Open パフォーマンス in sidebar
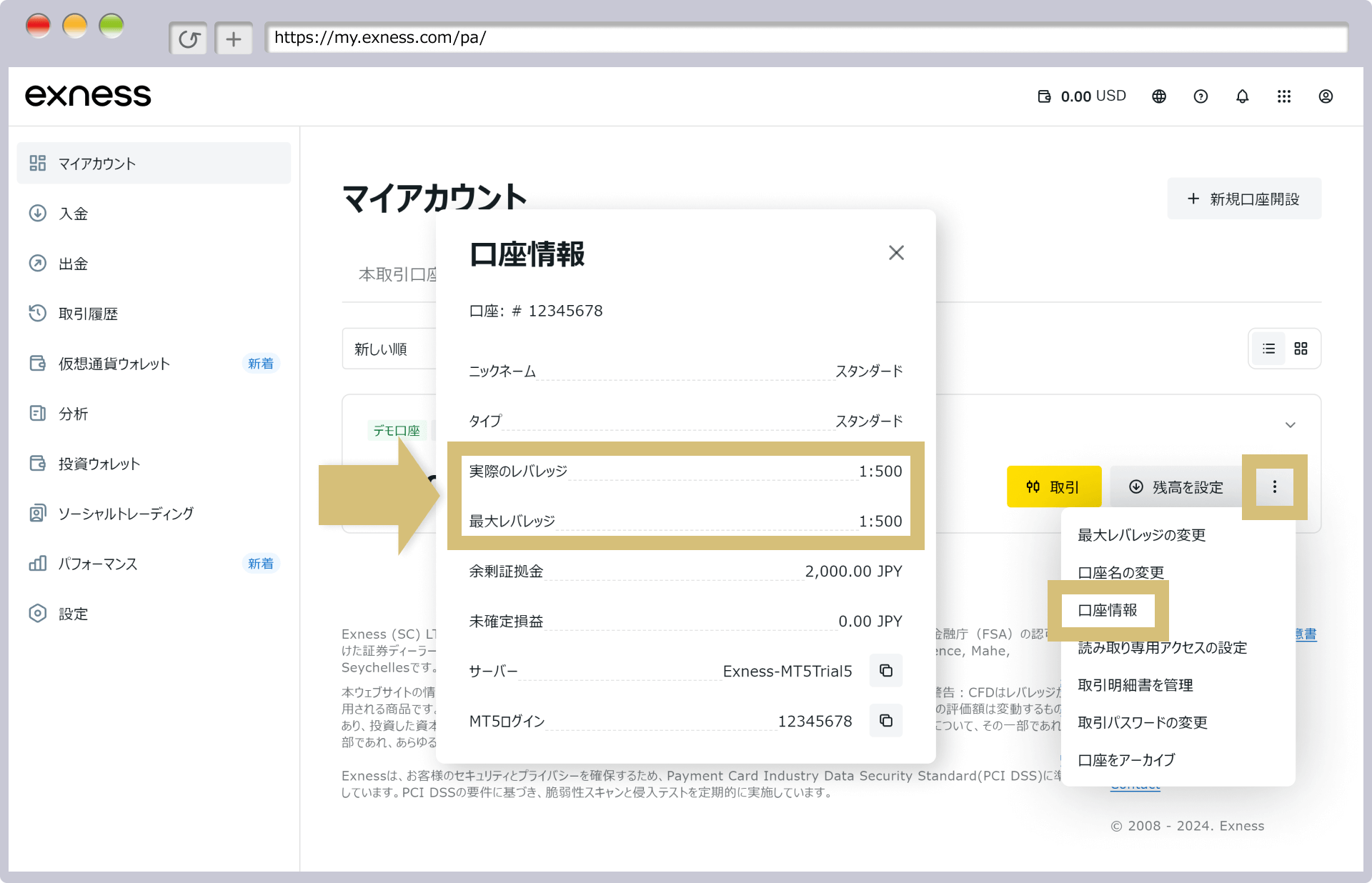Screen dimensions: 1372x883 pos(154,564)
